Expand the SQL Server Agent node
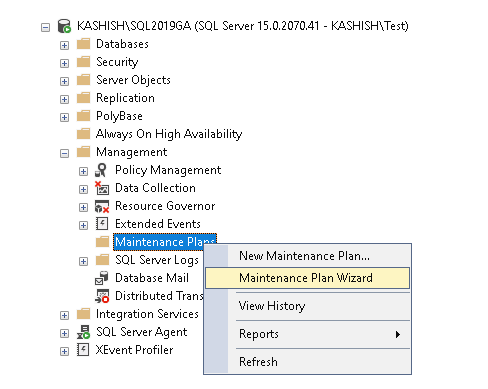 point(64,333)
